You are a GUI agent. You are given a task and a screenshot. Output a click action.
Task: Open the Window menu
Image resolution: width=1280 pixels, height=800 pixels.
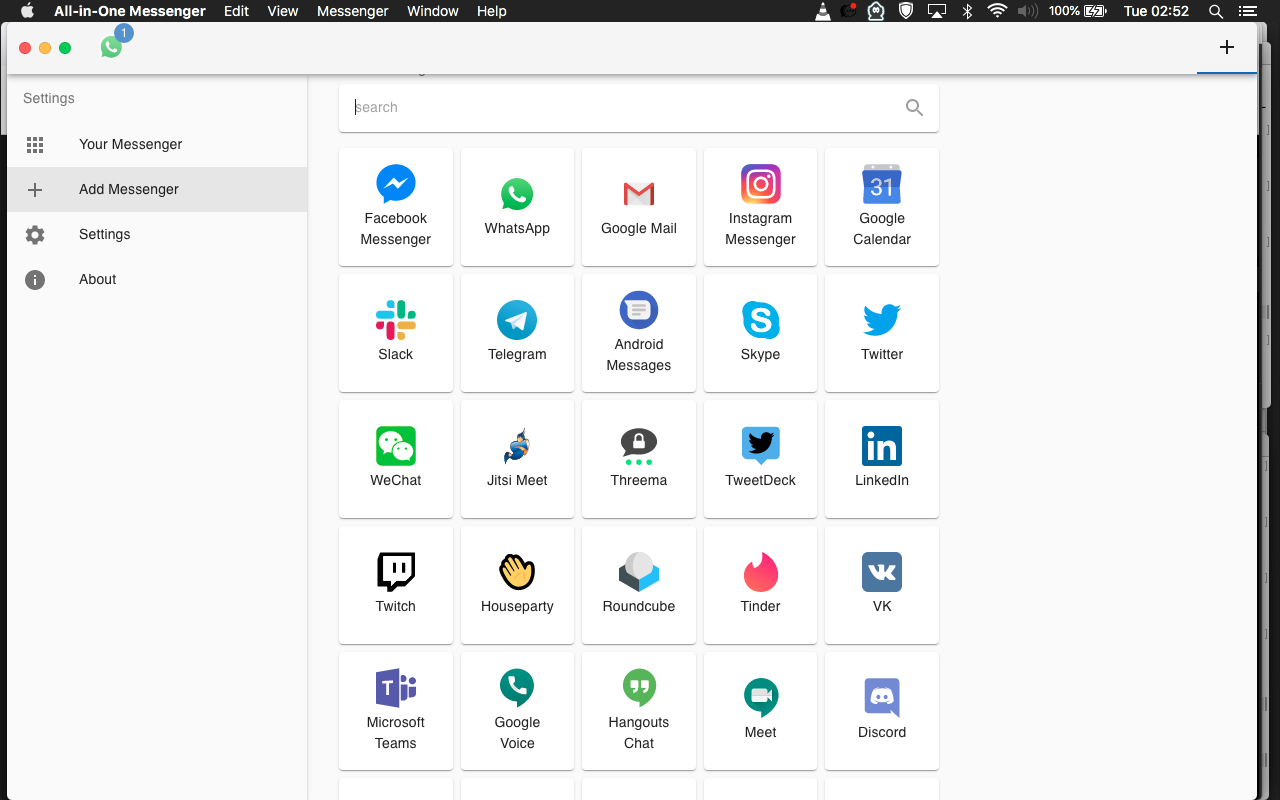(433, 11)
